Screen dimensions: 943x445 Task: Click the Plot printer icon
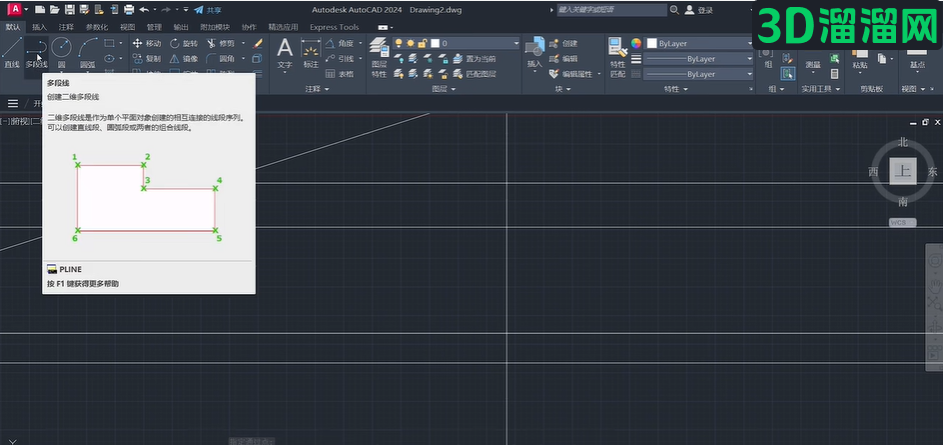click(x=129, y=10)
